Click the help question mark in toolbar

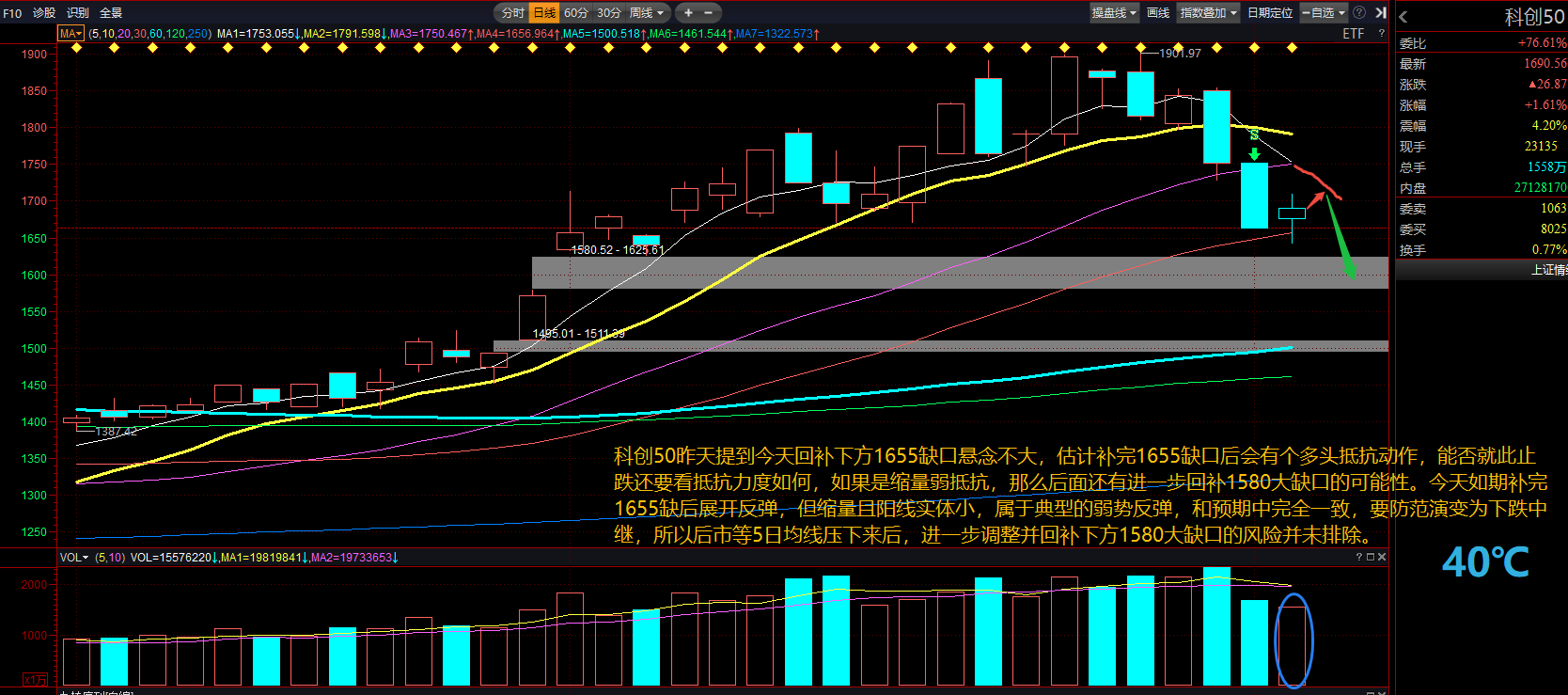(1359, 13)
